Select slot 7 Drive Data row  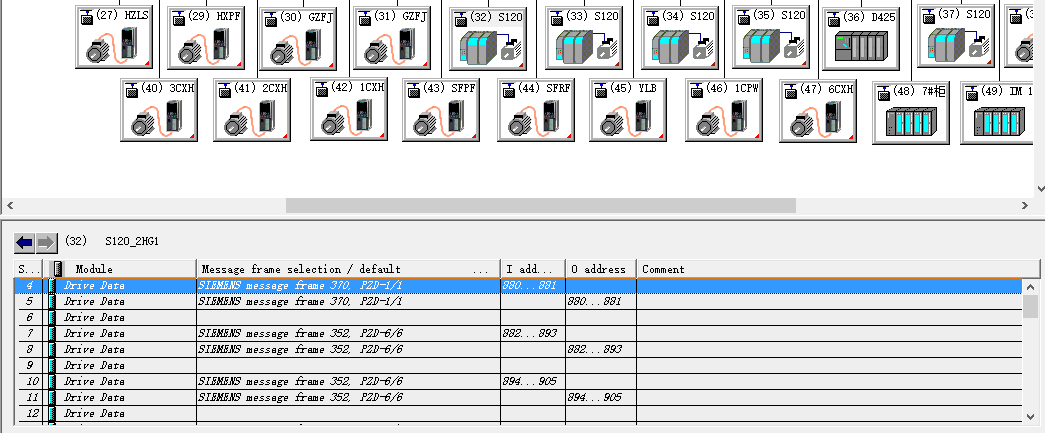tap(519, 334)
